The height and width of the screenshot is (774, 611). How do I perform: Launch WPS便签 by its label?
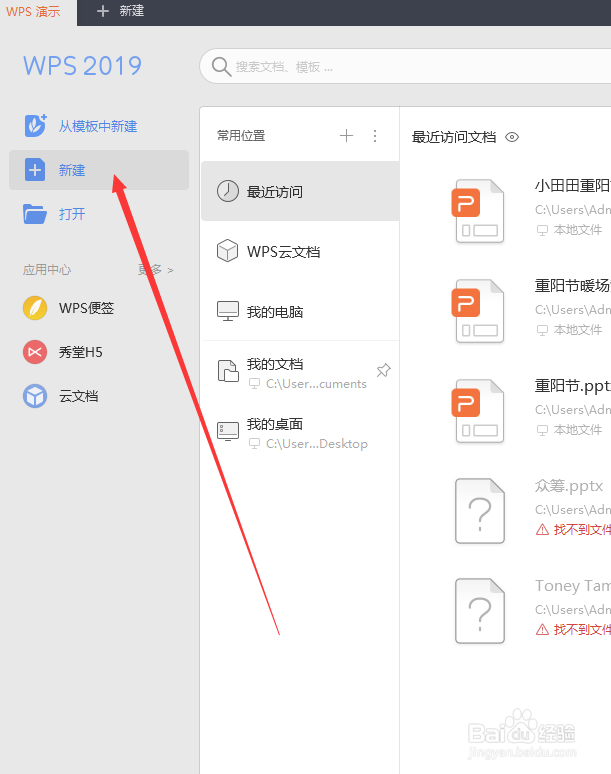click(x=86, y=308)
